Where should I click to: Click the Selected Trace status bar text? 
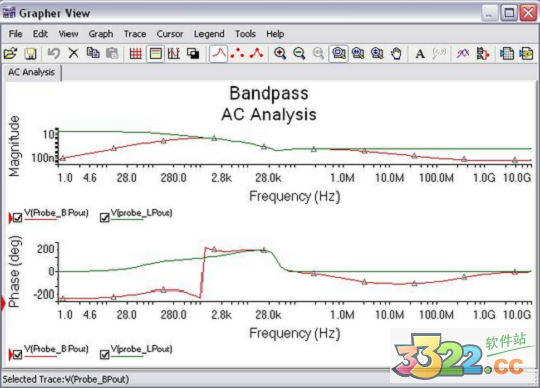(x=66, y=379)
